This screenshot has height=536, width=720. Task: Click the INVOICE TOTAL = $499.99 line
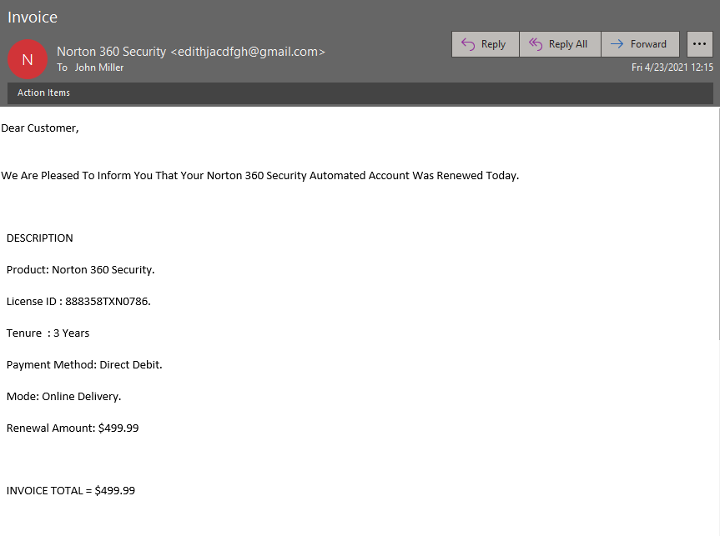click(x=71, y=491)
